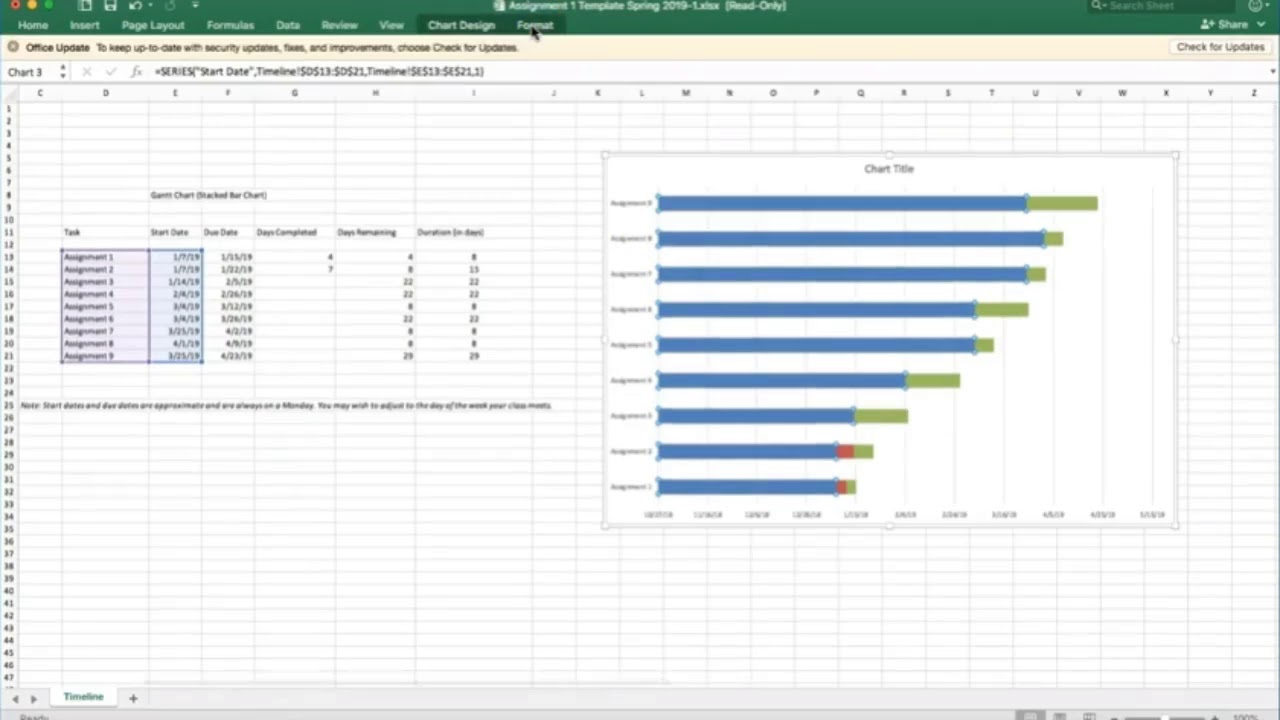
Task: Click the blue bar for Assignment 5
Action: point(816,345)
